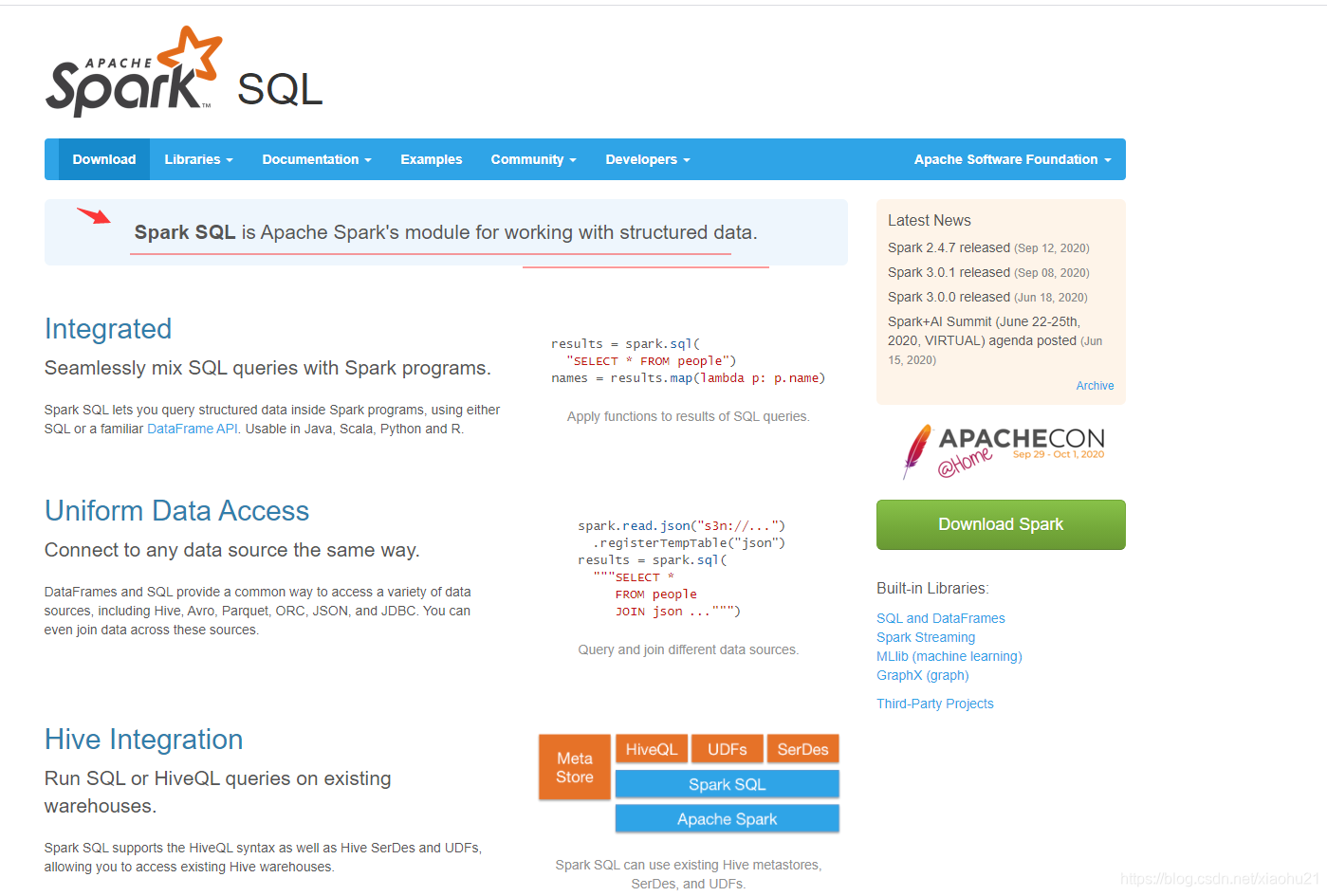Click the Apache Spark diagram box
1327x896 pixels.
728,818
